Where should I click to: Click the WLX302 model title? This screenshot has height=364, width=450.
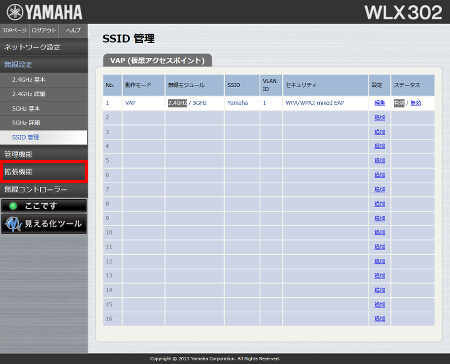(x=403, y=13)
